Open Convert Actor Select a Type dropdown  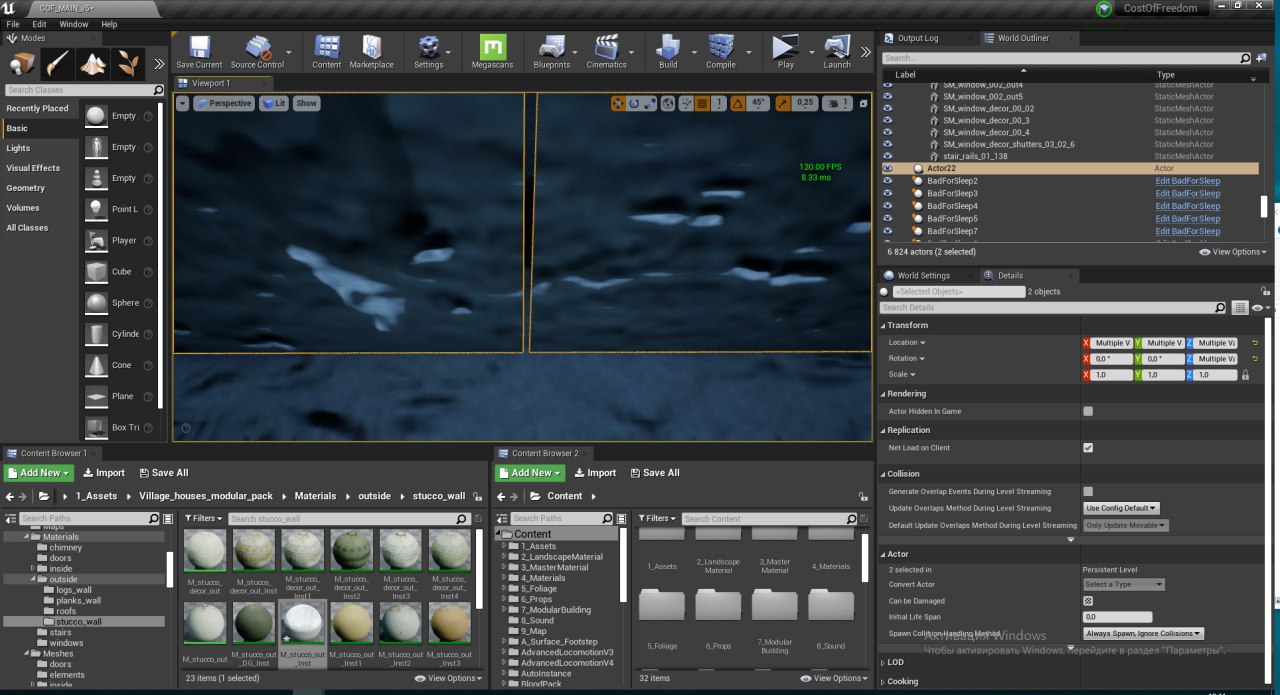click(1124, 584)
